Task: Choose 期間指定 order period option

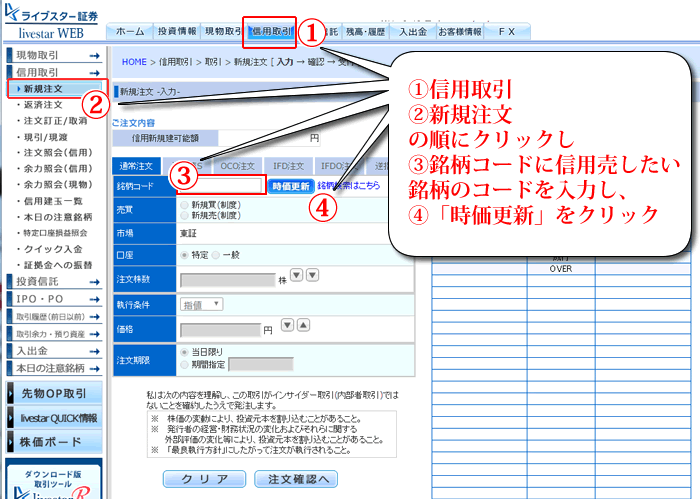Action: [182, 365]
